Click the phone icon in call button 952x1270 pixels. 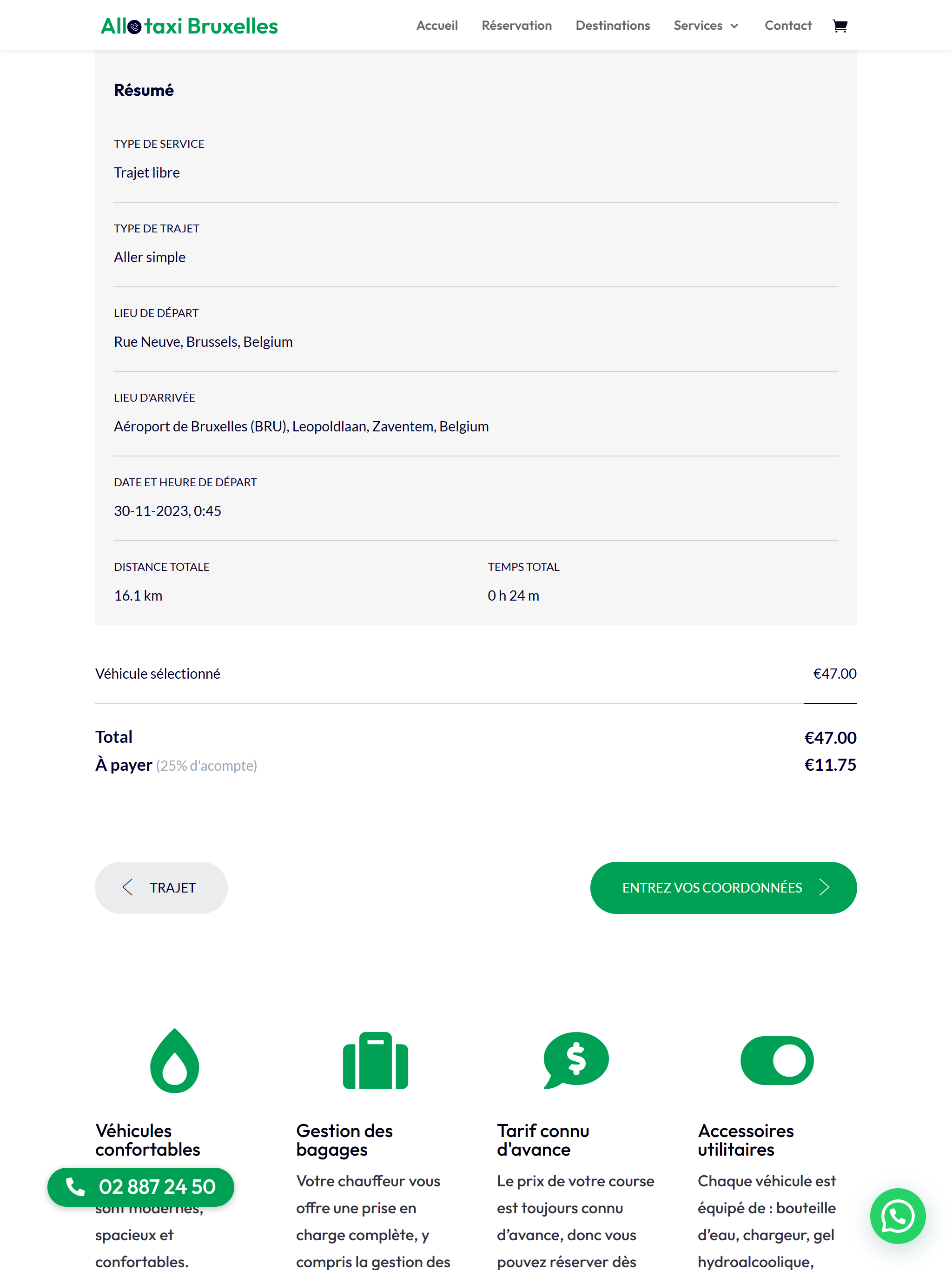tap(75, 1186)
